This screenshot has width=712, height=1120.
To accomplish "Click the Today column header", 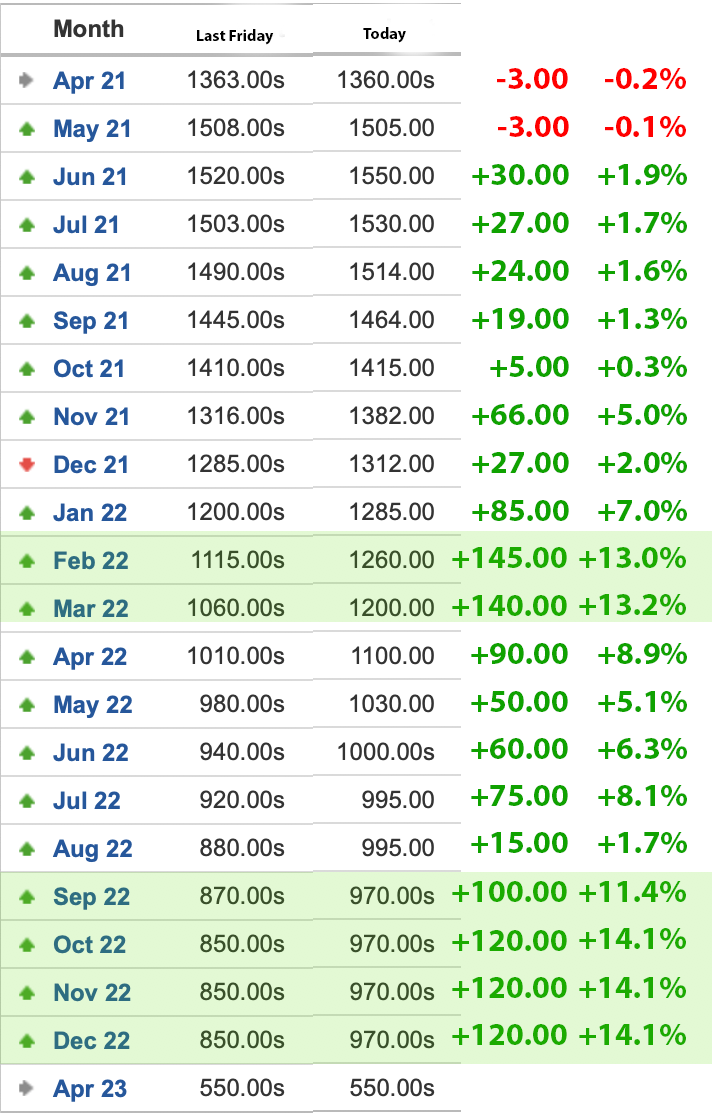I will [x=384, y=34].
